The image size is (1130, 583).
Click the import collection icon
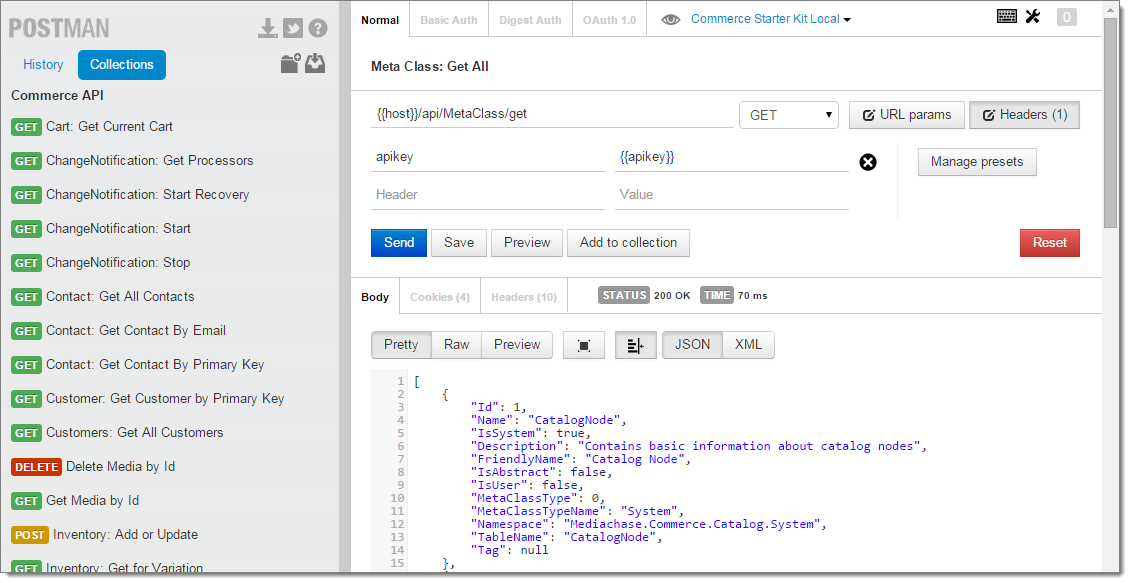pos(315,63)
